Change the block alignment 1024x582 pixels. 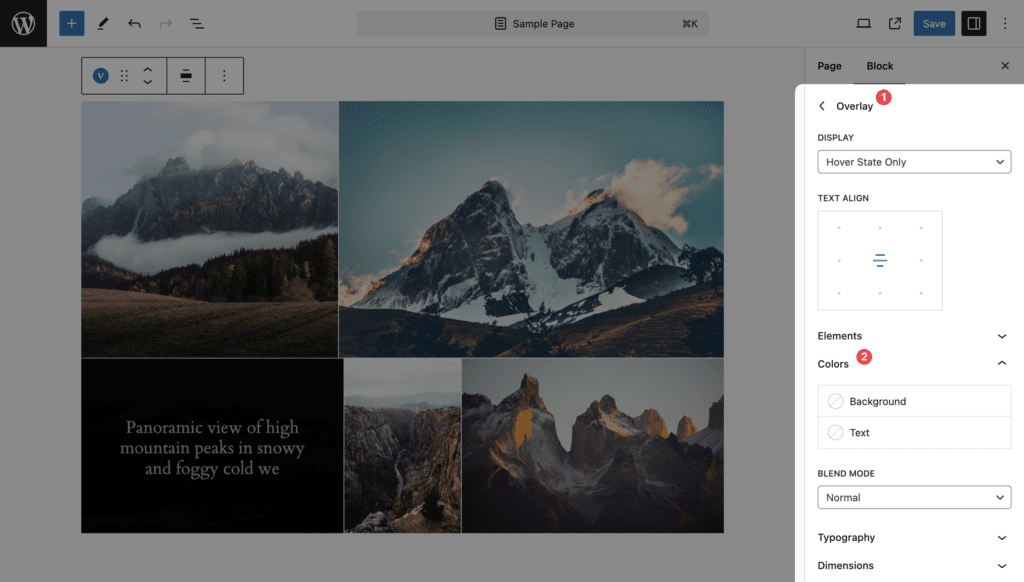(x=186, y=76)
